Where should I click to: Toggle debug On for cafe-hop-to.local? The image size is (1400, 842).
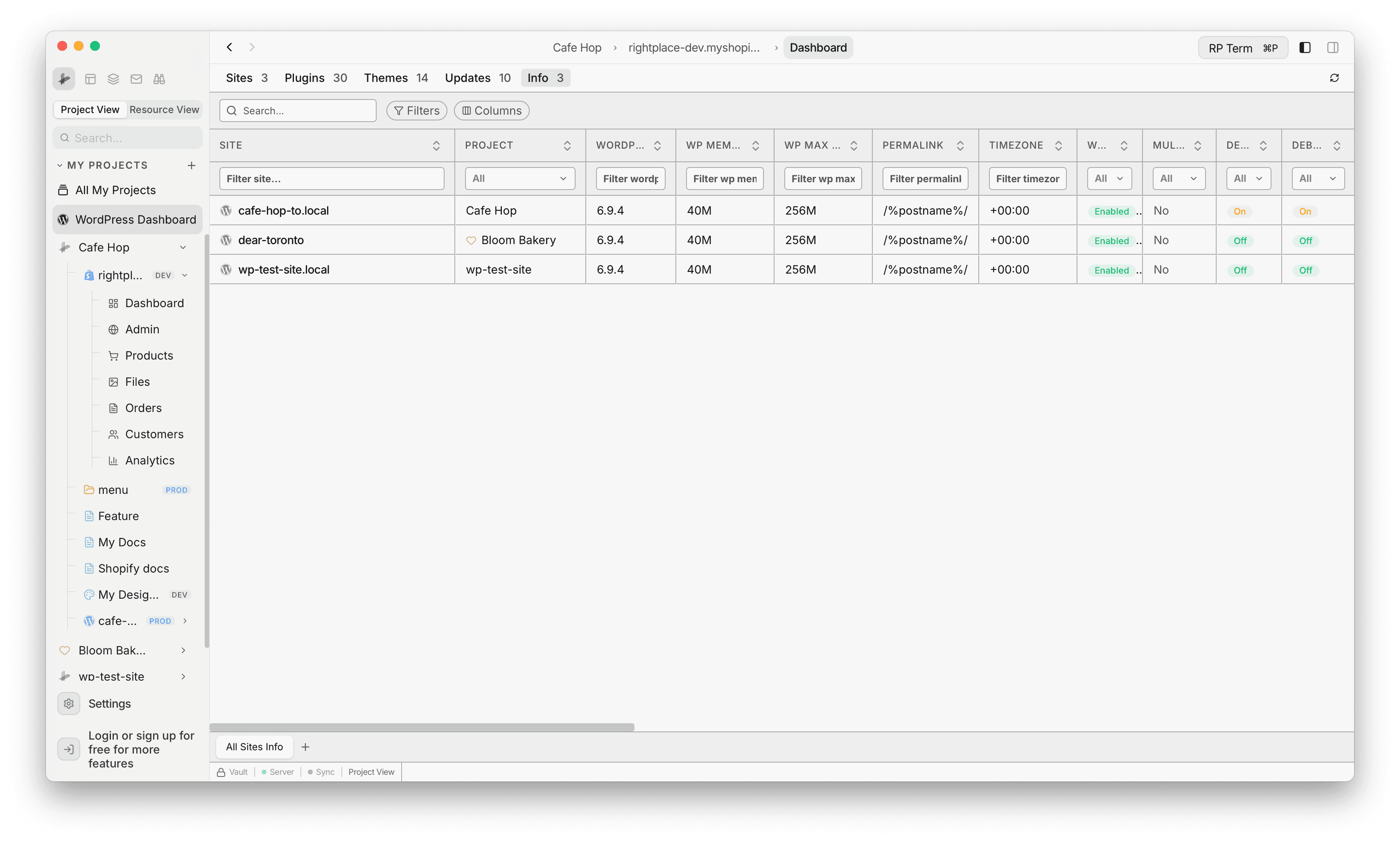pyautogui.click(x=1240, y=210)
